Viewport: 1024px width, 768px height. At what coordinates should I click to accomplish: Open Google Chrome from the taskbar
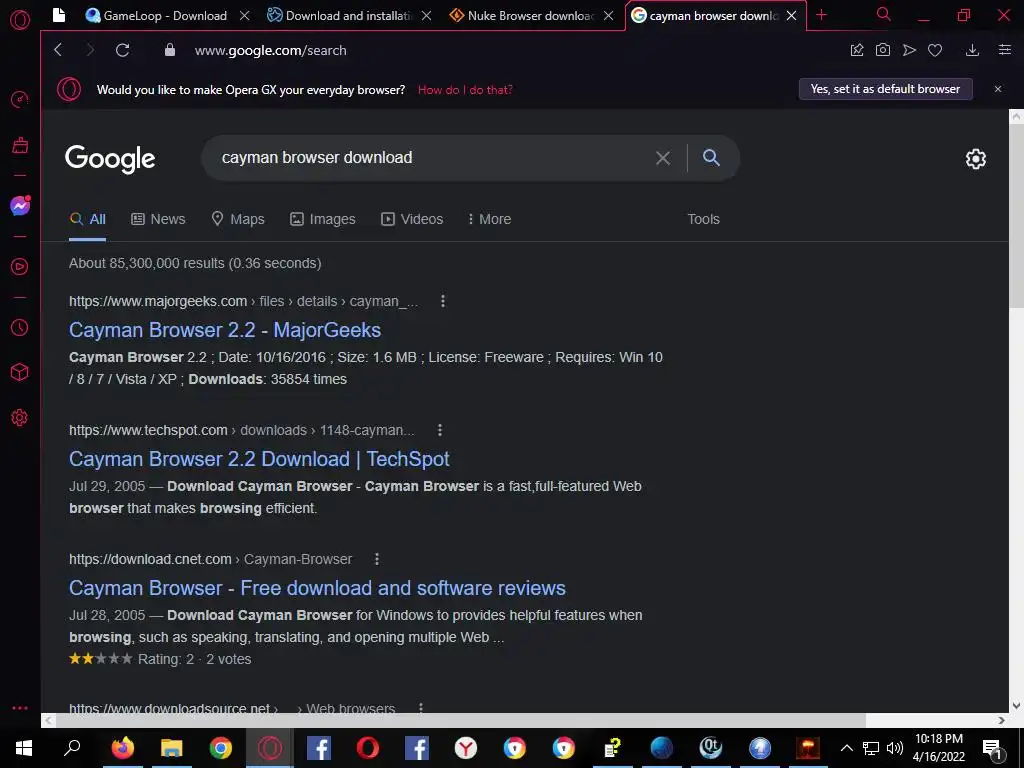pos(221,748)
